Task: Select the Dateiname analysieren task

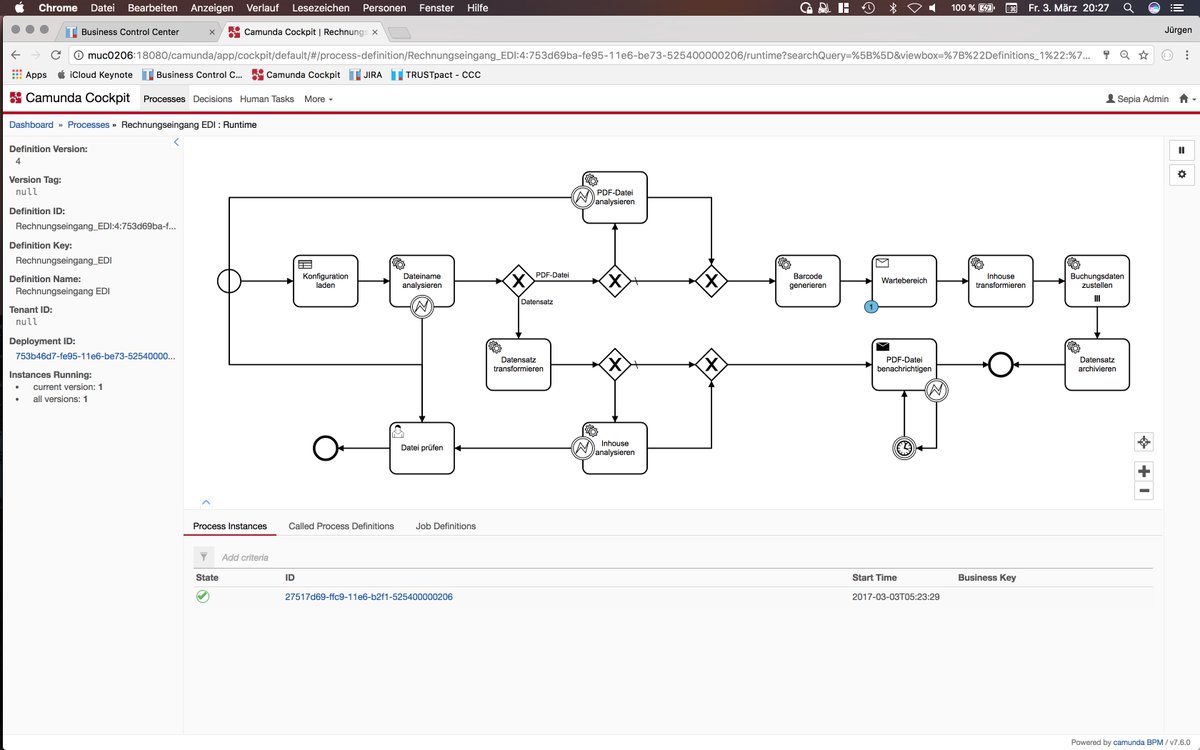Action: pos(422,280)
